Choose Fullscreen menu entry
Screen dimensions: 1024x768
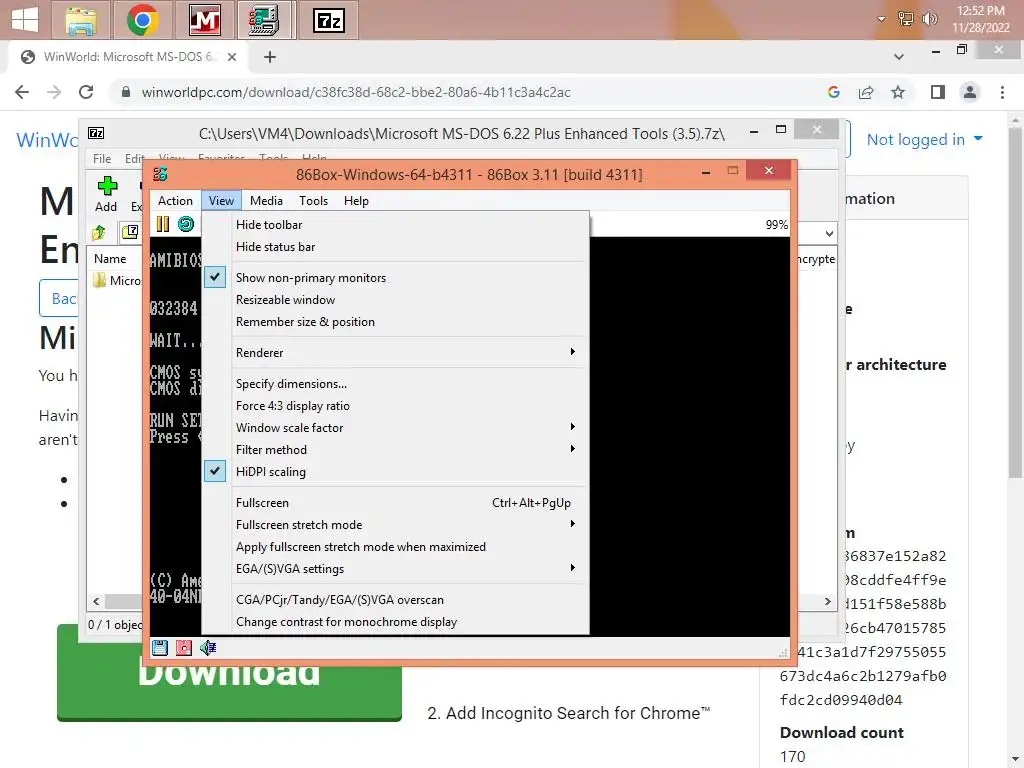(396, 503)
